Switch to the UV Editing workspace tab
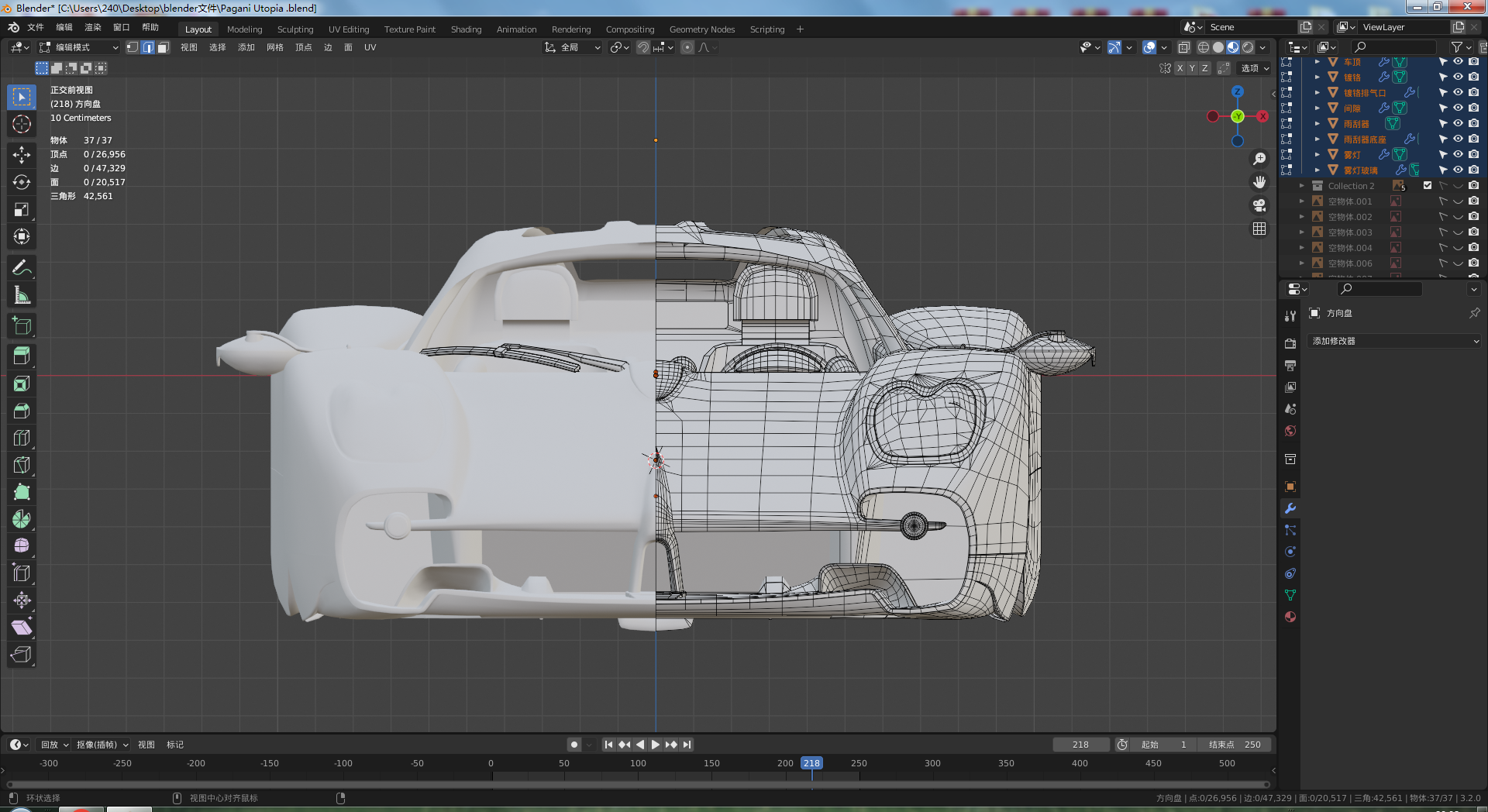Screen dimensions: 1488x812 tap(348, 29)
